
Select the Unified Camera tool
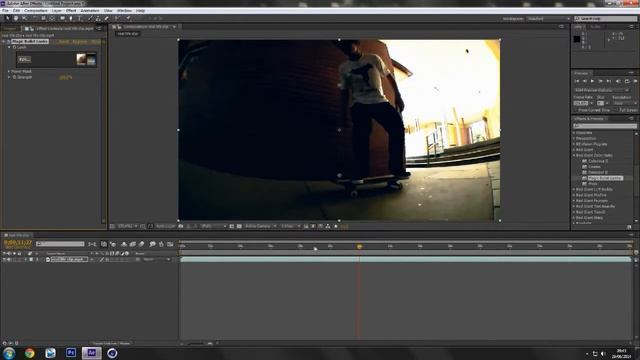[43, 18]
